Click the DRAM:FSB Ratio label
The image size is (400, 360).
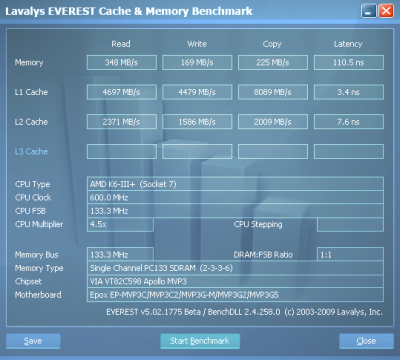click(263, 255)
